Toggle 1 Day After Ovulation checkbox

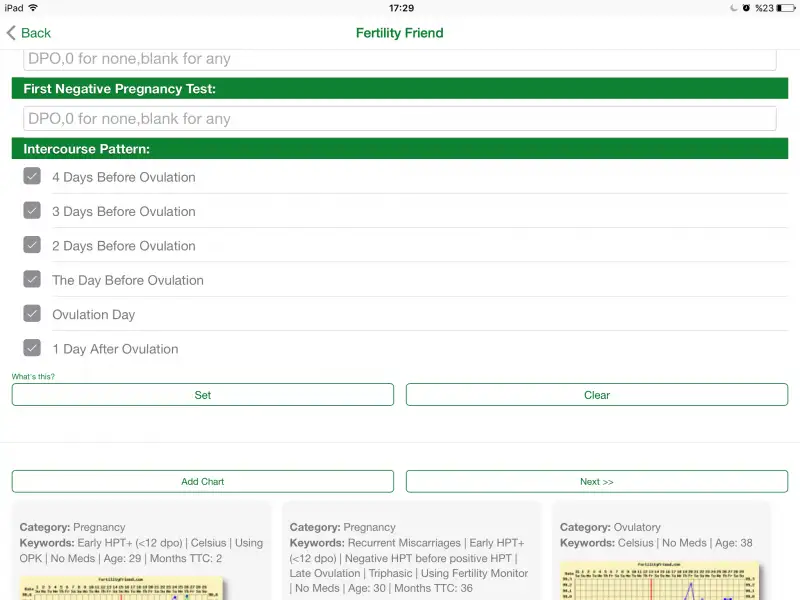(32, 348)
